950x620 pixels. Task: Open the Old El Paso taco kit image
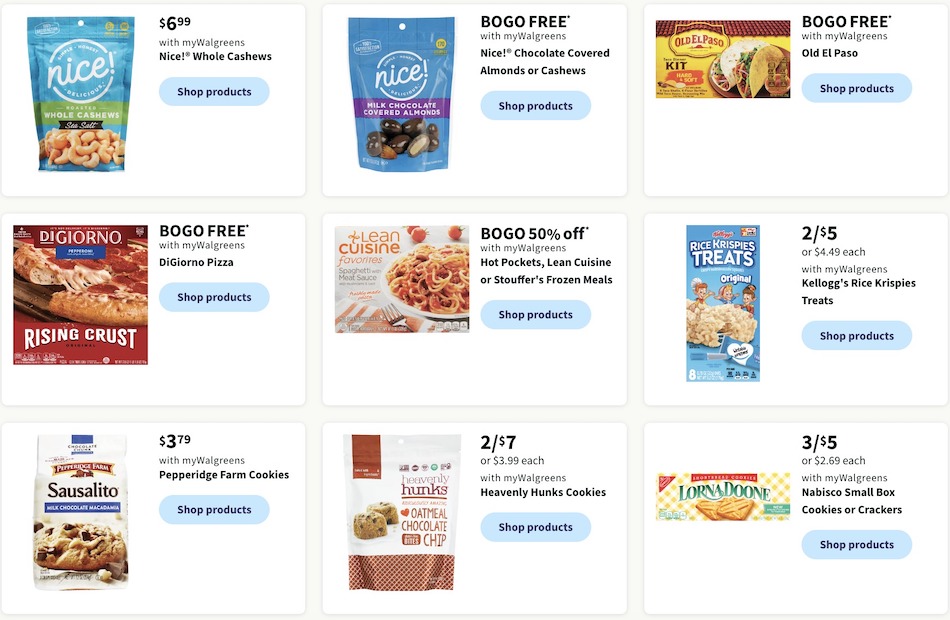click(x=722, y=58)
